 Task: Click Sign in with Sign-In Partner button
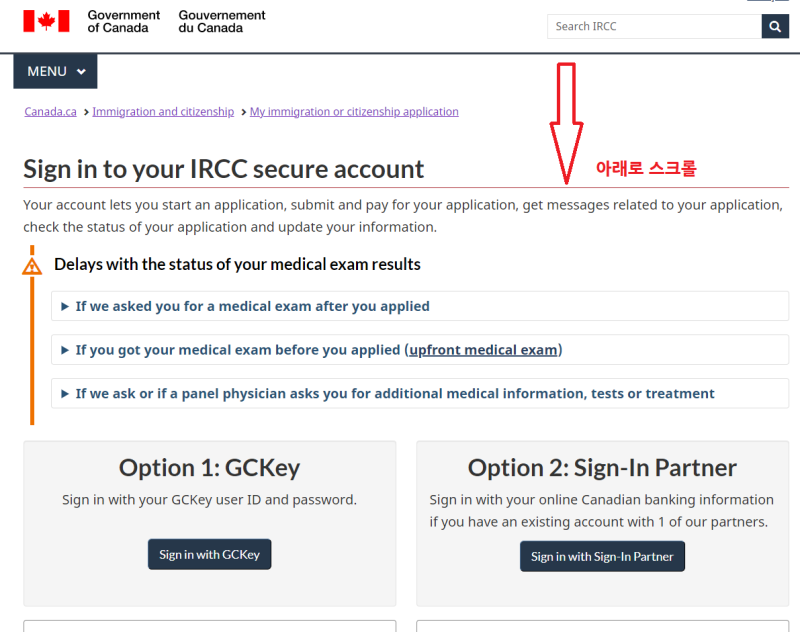pyautogui.click(x=603, y=557)
